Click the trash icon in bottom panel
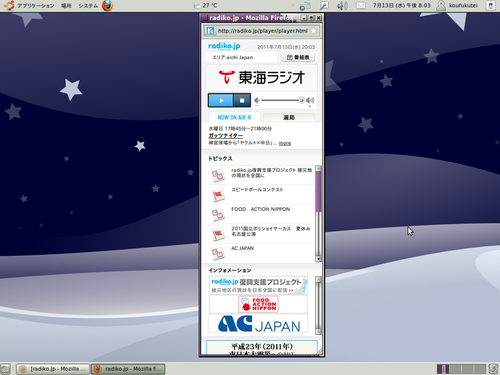 tap(493, 369)
